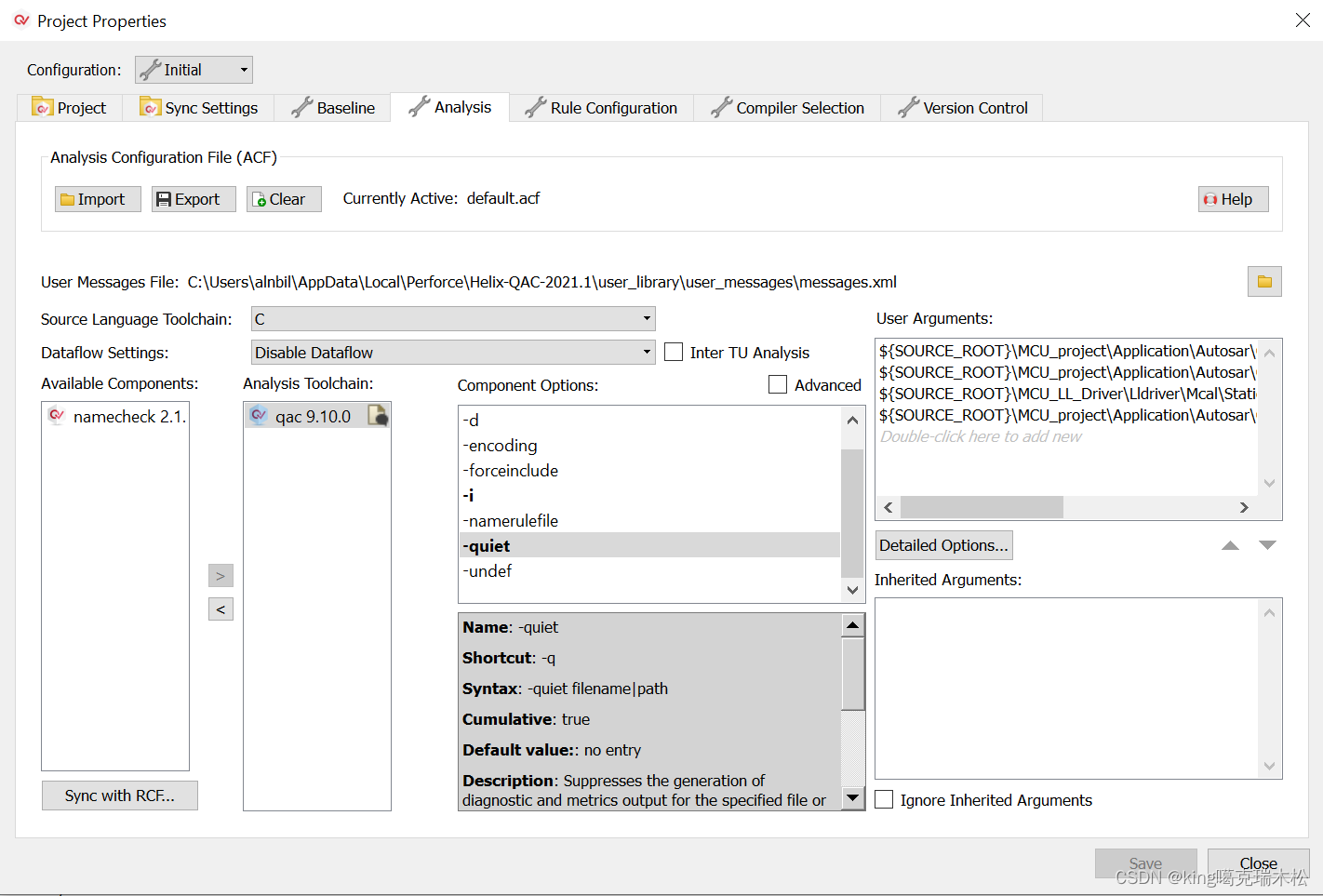Image resolution: width=1323 pixels, height=896 pixels.
Task: Go to the Baseline tab
Action: 333,108
